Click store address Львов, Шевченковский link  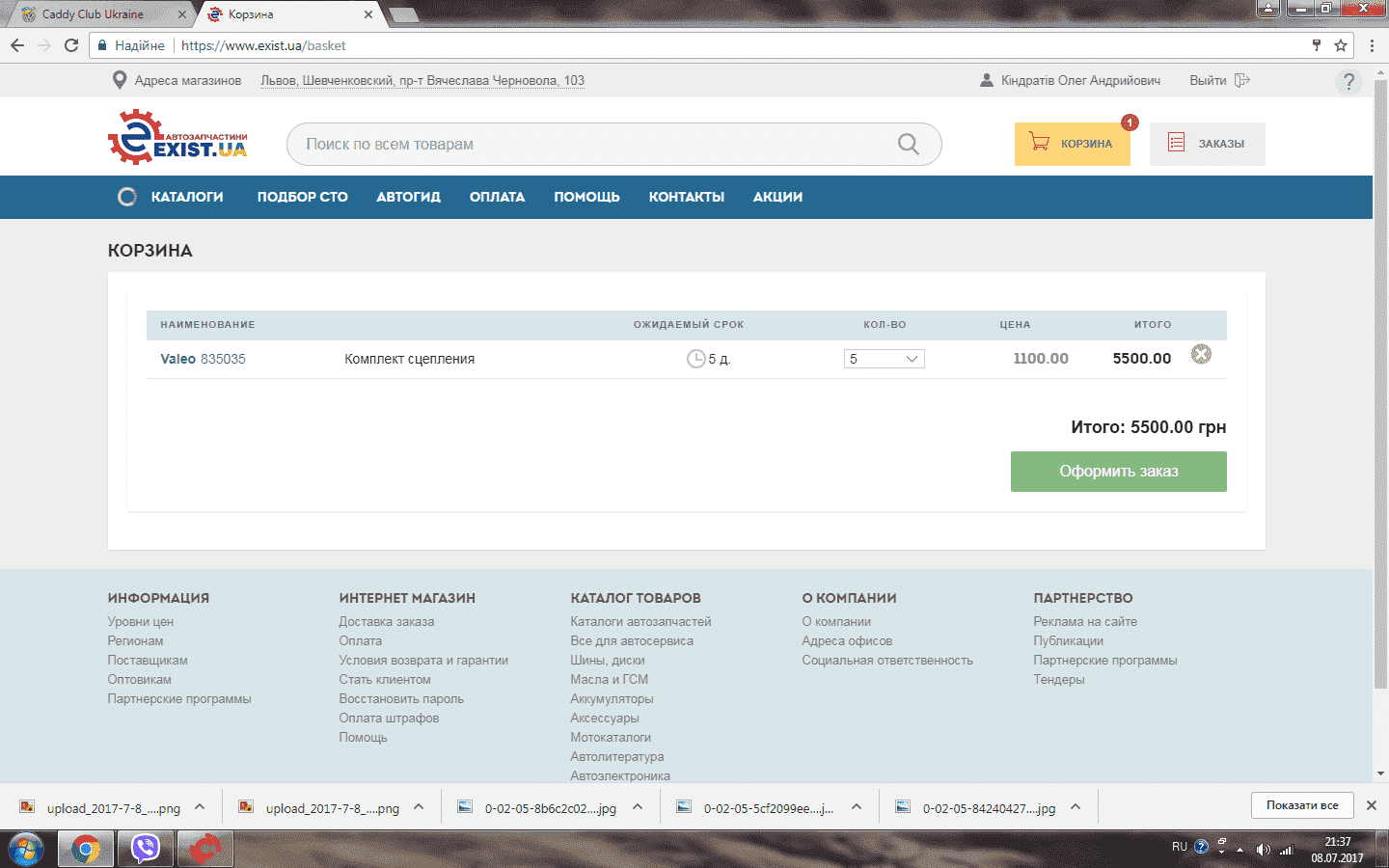(422, 80)
